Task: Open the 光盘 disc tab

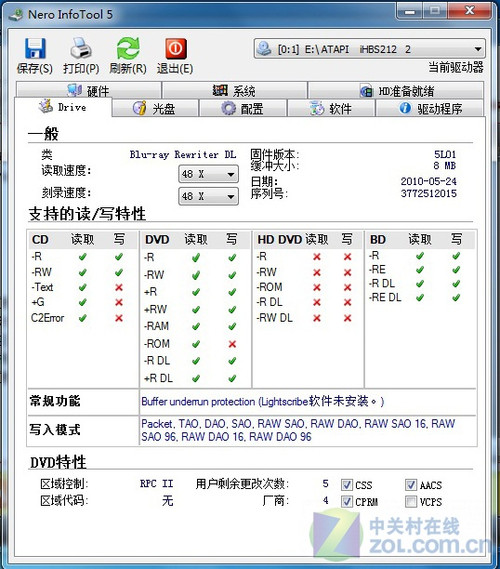Action: (x=155, y=108)
